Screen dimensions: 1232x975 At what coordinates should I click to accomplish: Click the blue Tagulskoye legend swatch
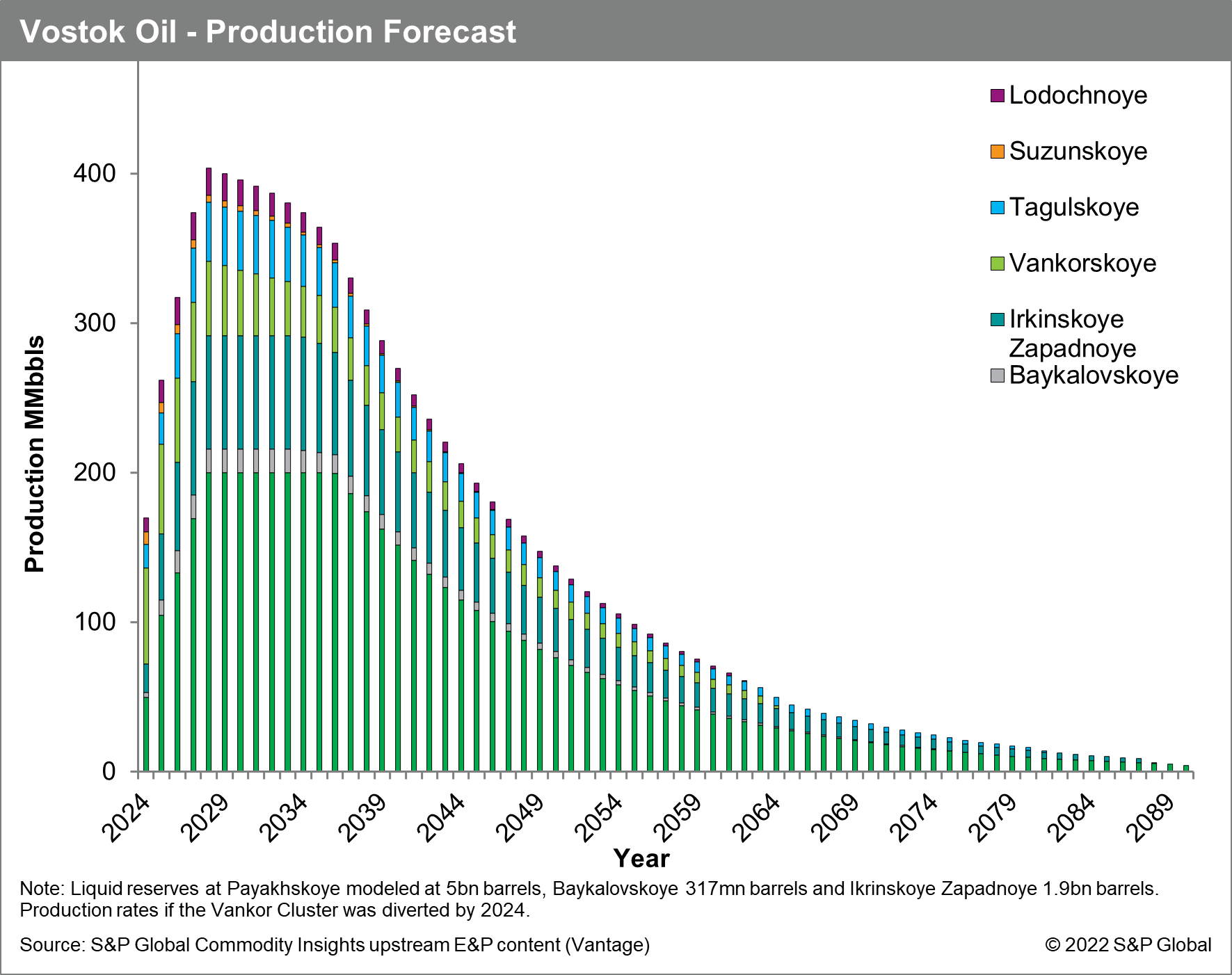(997, 207)
